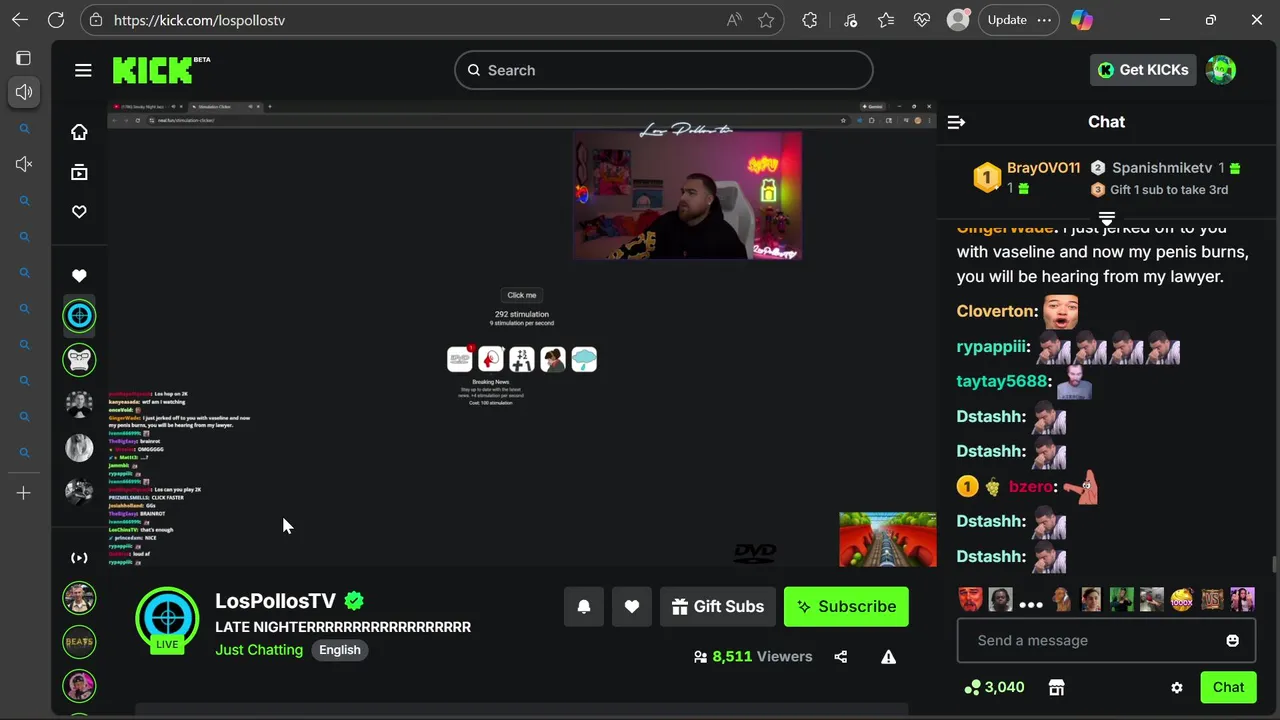Favorite this page with star icon
Viewport: 1280px width, 720px height.
pyautogui.click(x=766, y=20)
